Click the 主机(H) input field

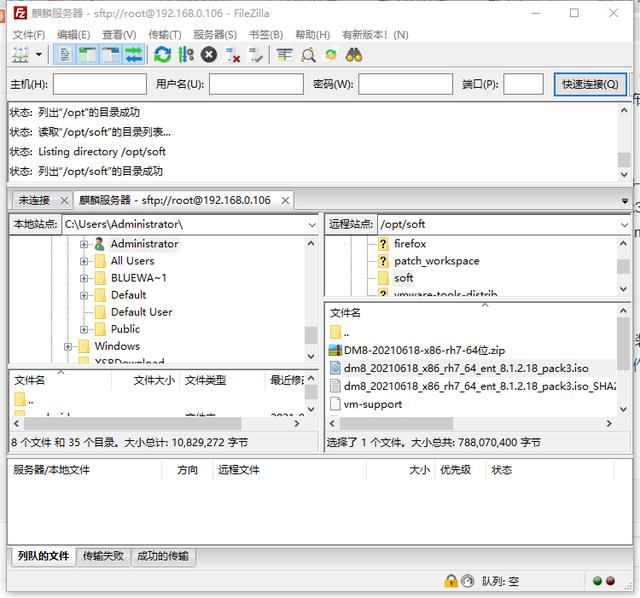[x=99, y=85]
